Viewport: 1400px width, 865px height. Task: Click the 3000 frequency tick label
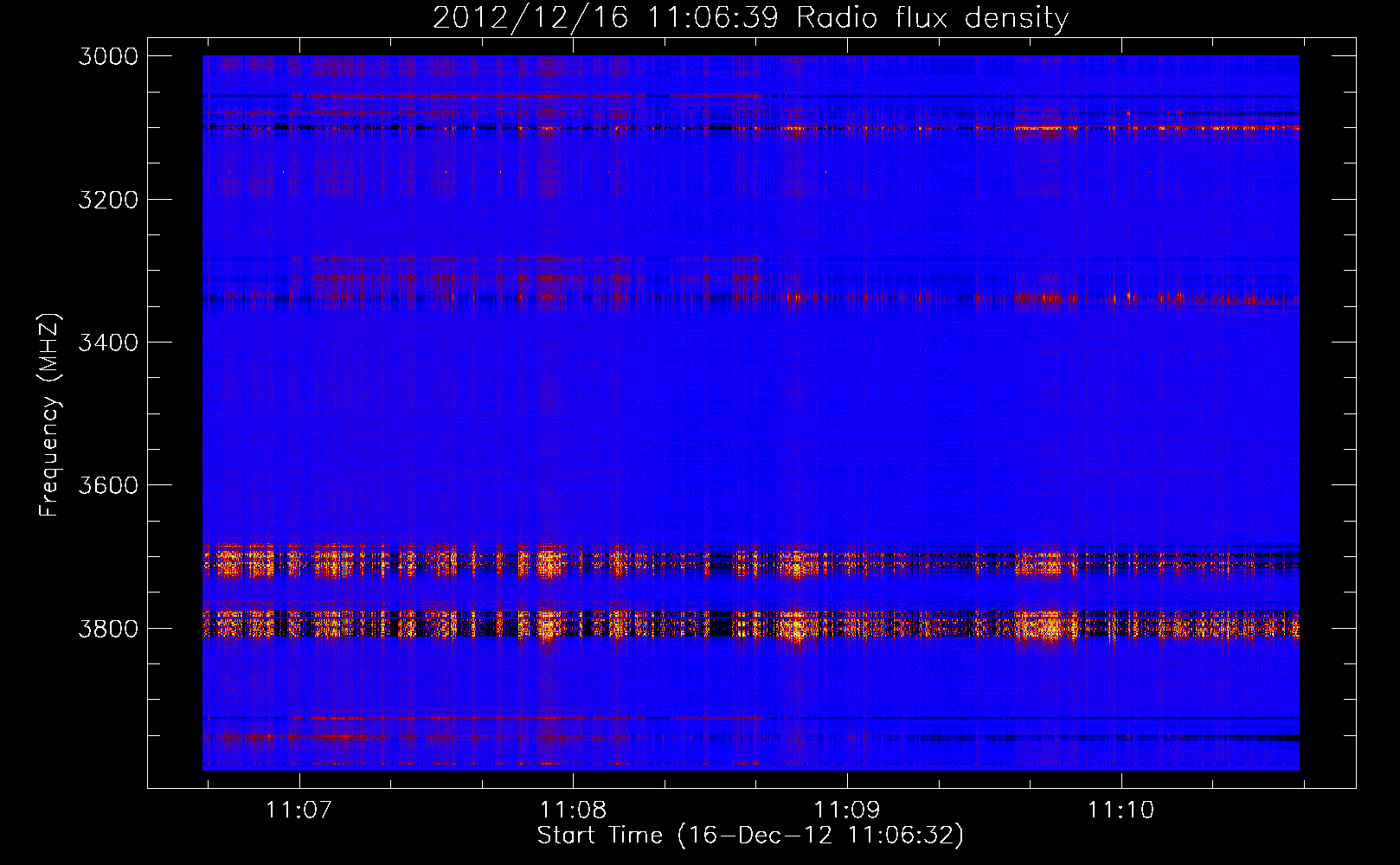tap(108, 56)
